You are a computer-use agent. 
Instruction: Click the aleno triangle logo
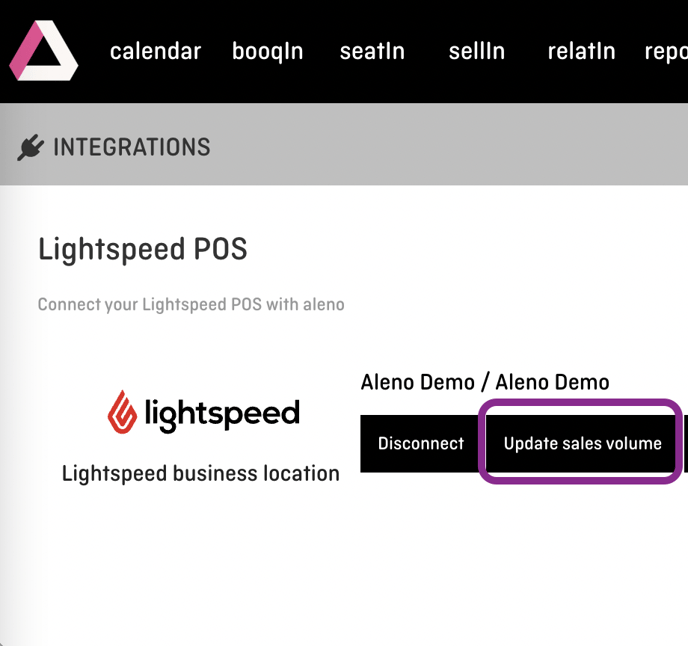(43, 50)
